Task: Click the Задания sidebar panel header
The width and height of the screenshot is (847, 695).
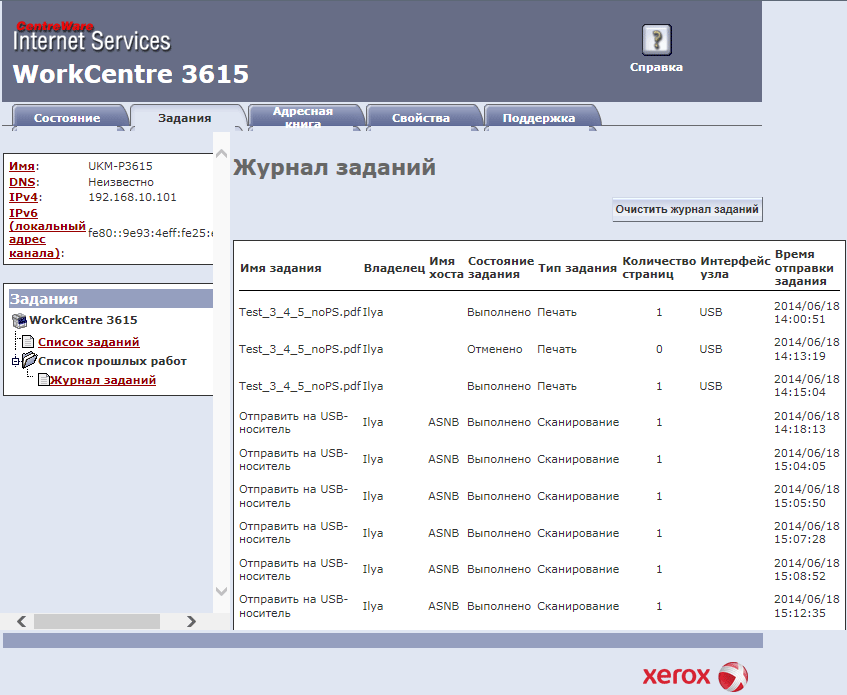Action: 111,299
